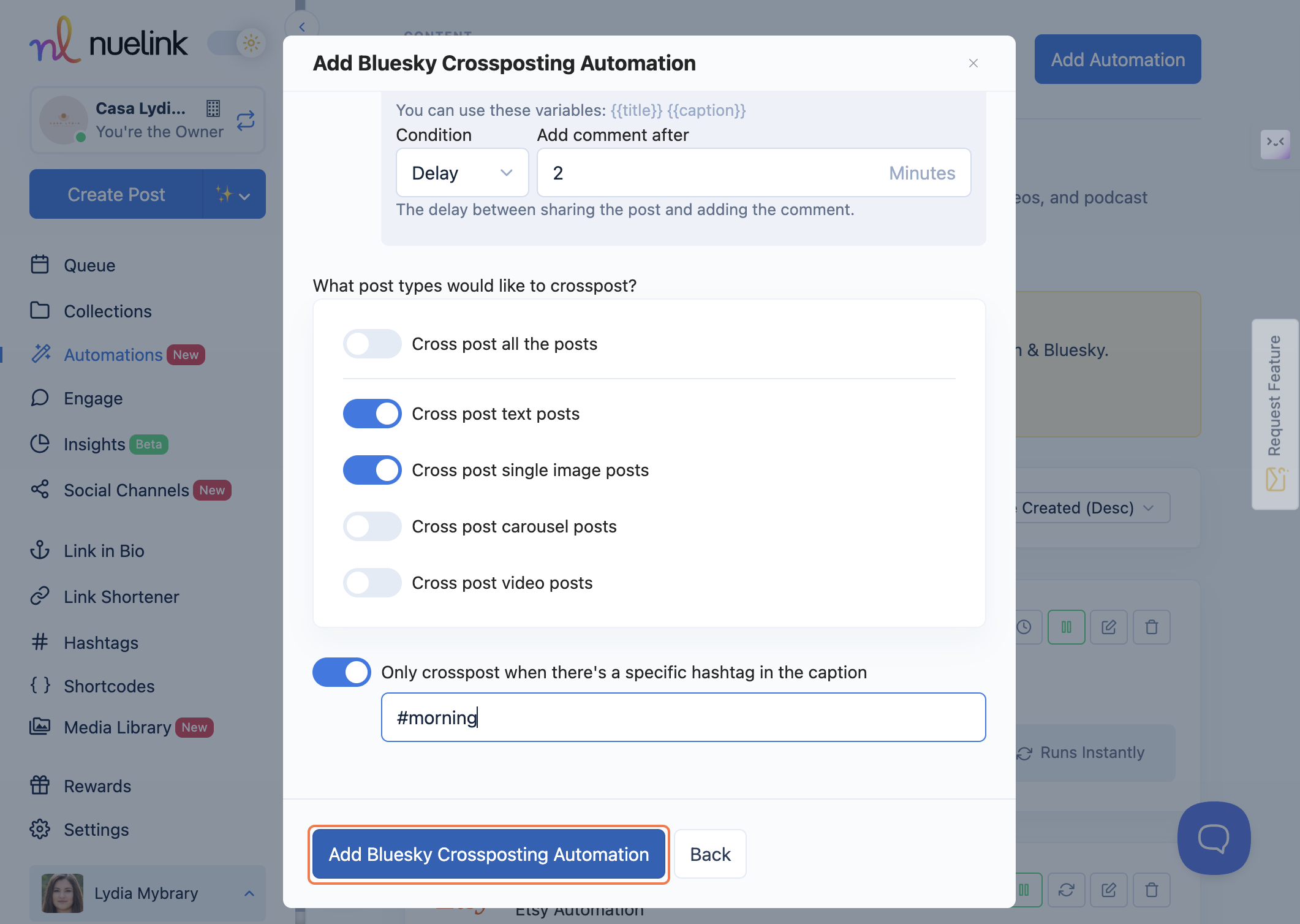Disable Cross post single image posts

click(x=372, y=470)
